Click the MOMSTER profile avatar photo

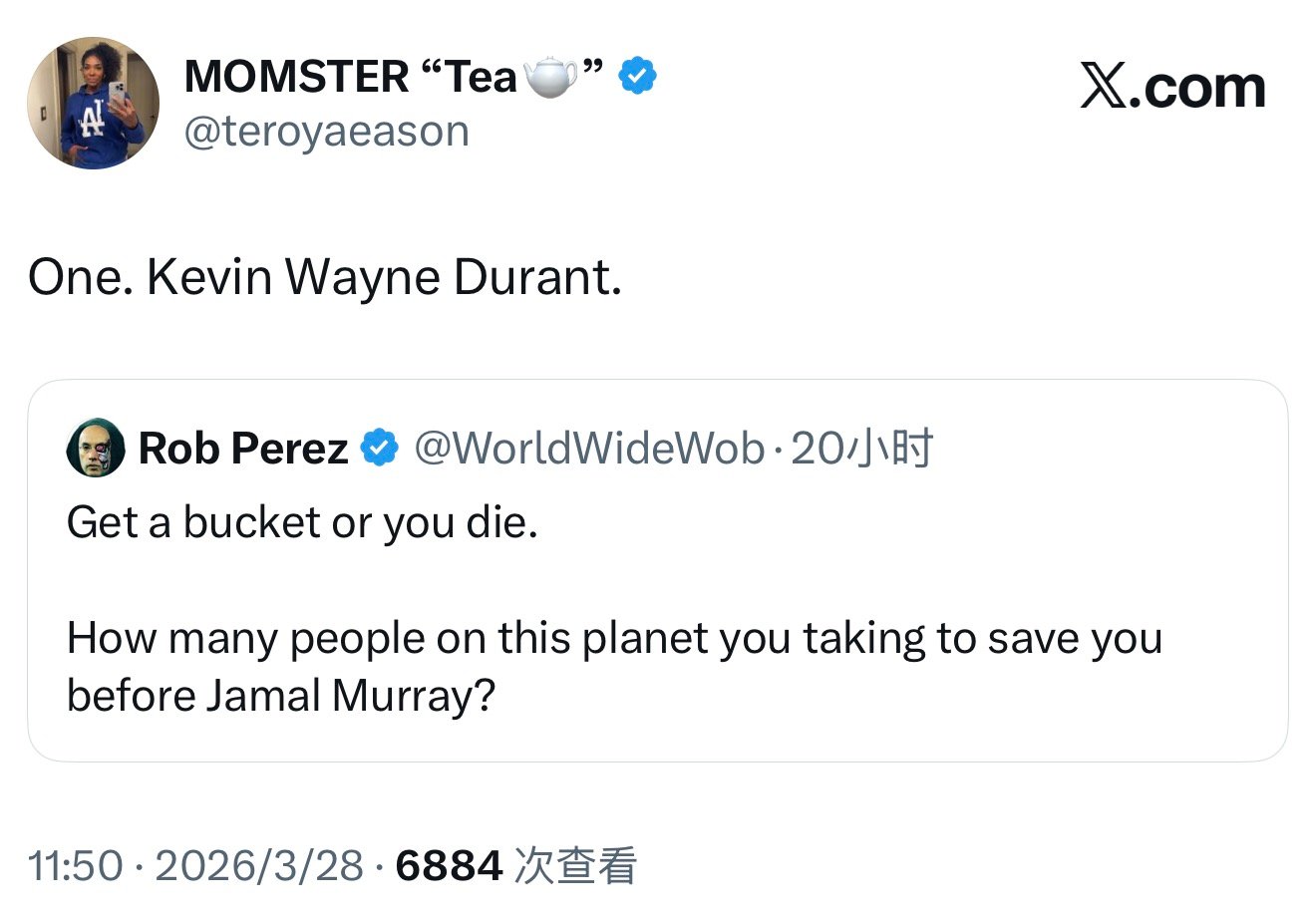pyautogui.click(x=93, y=104)
